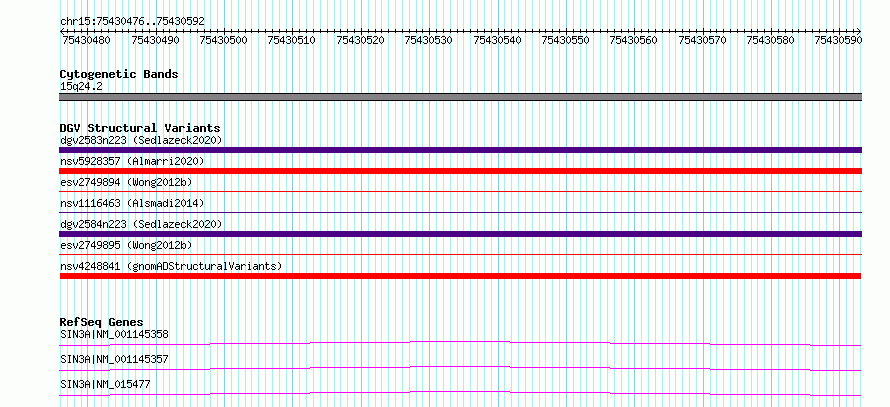Image resolution: width=890 pixels, height=407 pixels.
Task: Click the 15q24.2 band label
Action: (x=81, y=87)
